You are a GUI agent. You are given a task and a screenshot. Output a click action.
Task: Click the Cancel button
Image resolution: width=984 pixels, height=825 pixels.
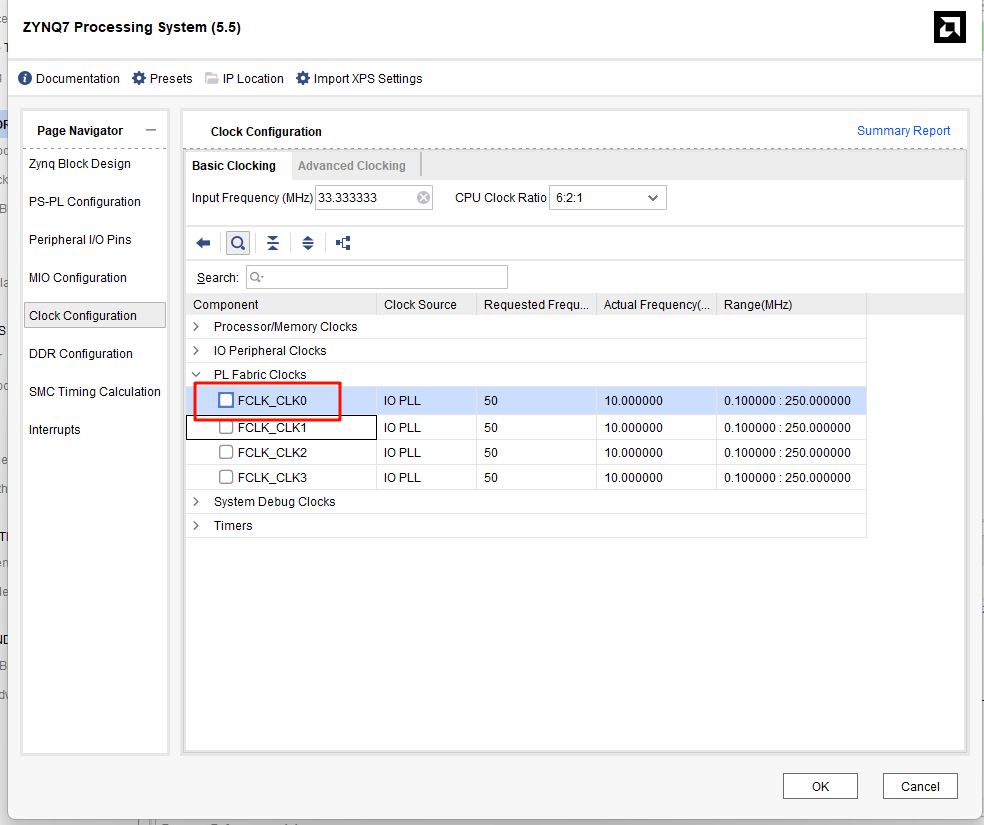tap(920, 786)
